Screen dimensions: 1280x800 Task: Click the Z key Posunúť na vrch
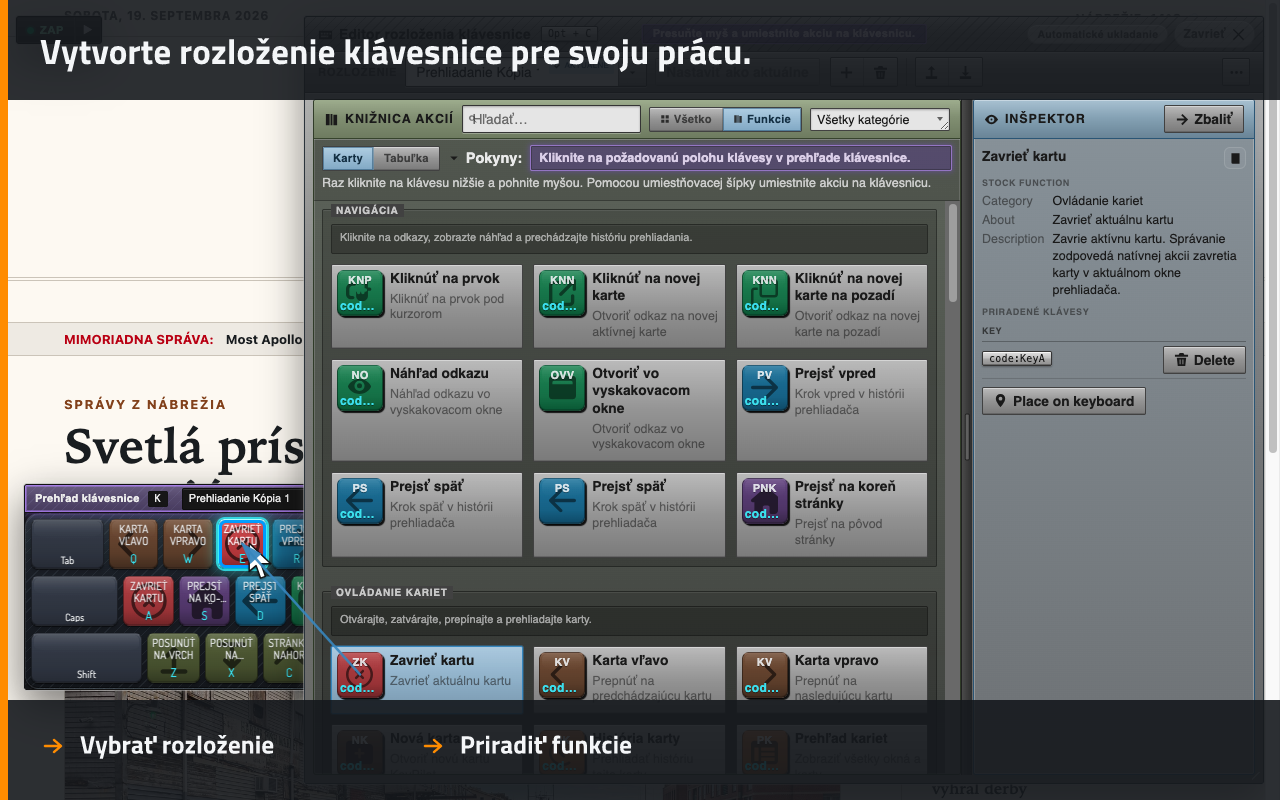(x=173, y=658)
